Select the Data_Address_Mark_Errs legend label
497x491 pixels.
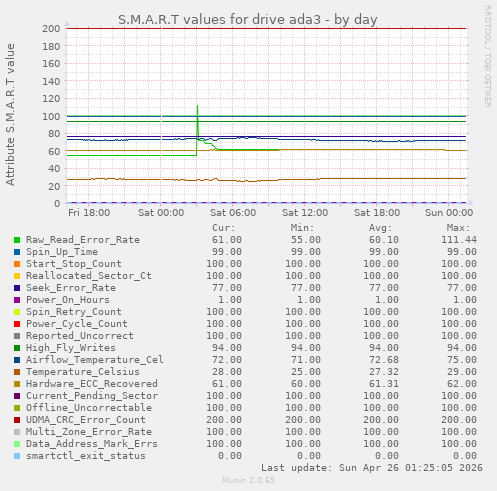[92, 444]
